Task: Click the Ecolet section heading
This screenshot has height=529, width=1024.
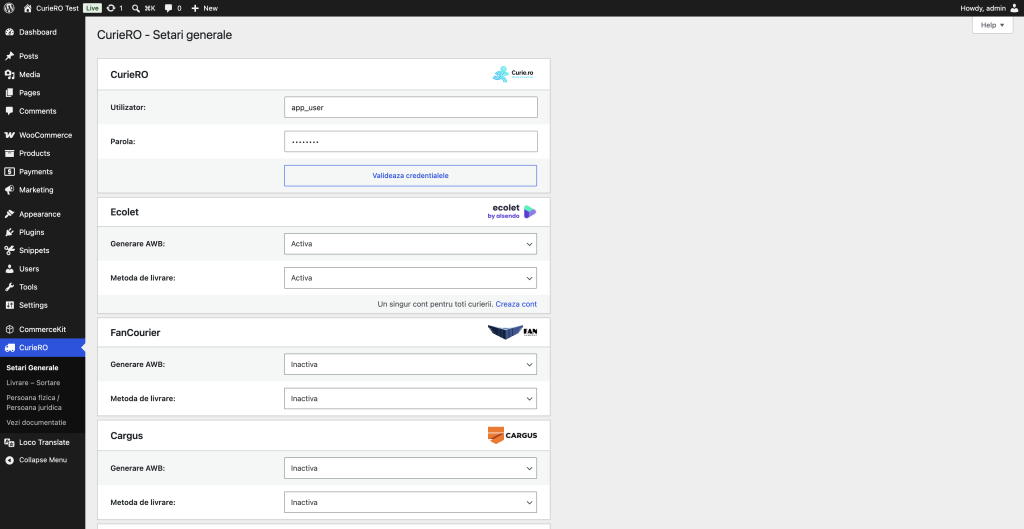Action: coord(125,212)
